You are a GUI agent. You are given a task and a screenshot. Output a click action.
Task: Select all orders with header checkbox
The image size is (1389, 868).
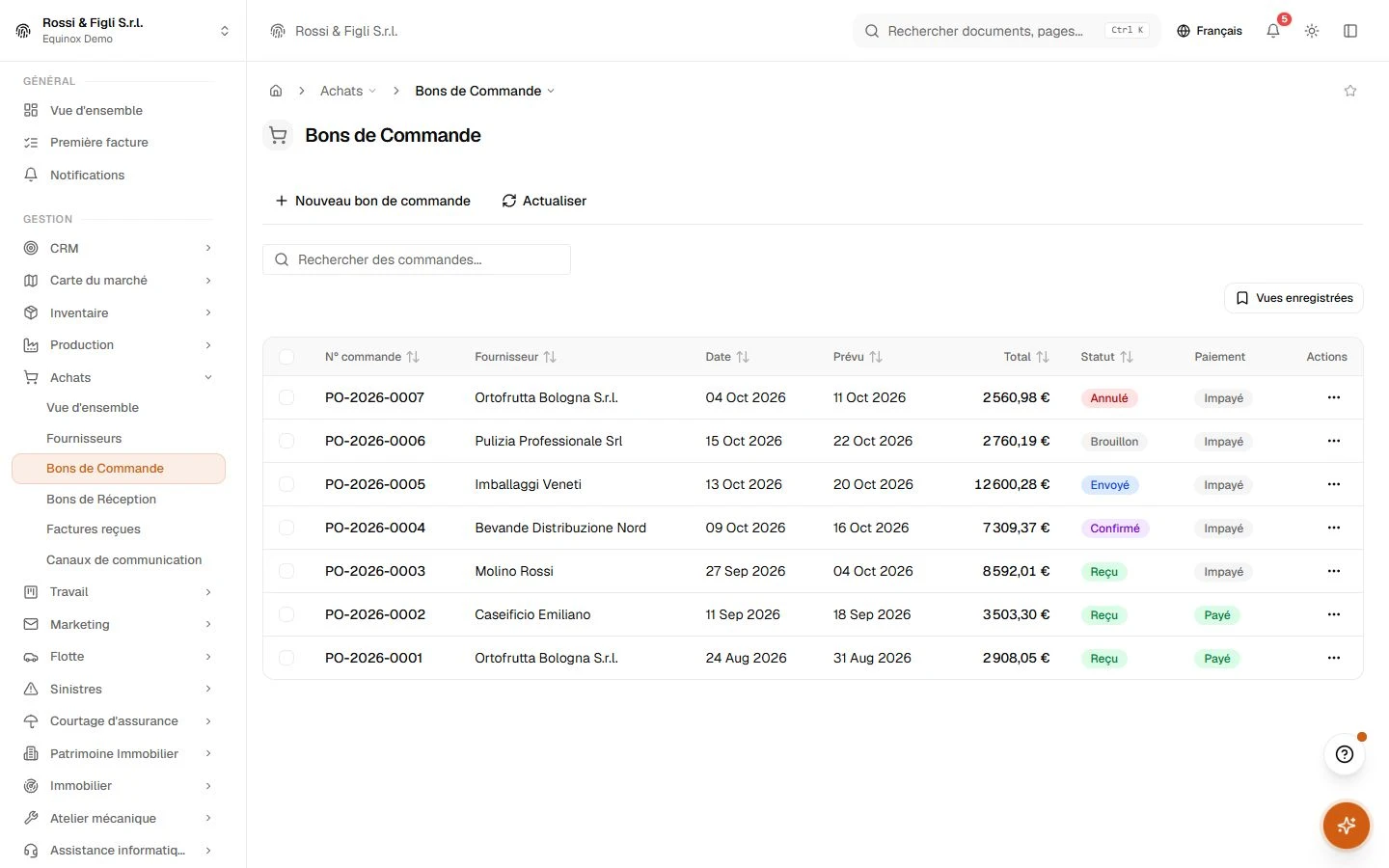[286, 357]
